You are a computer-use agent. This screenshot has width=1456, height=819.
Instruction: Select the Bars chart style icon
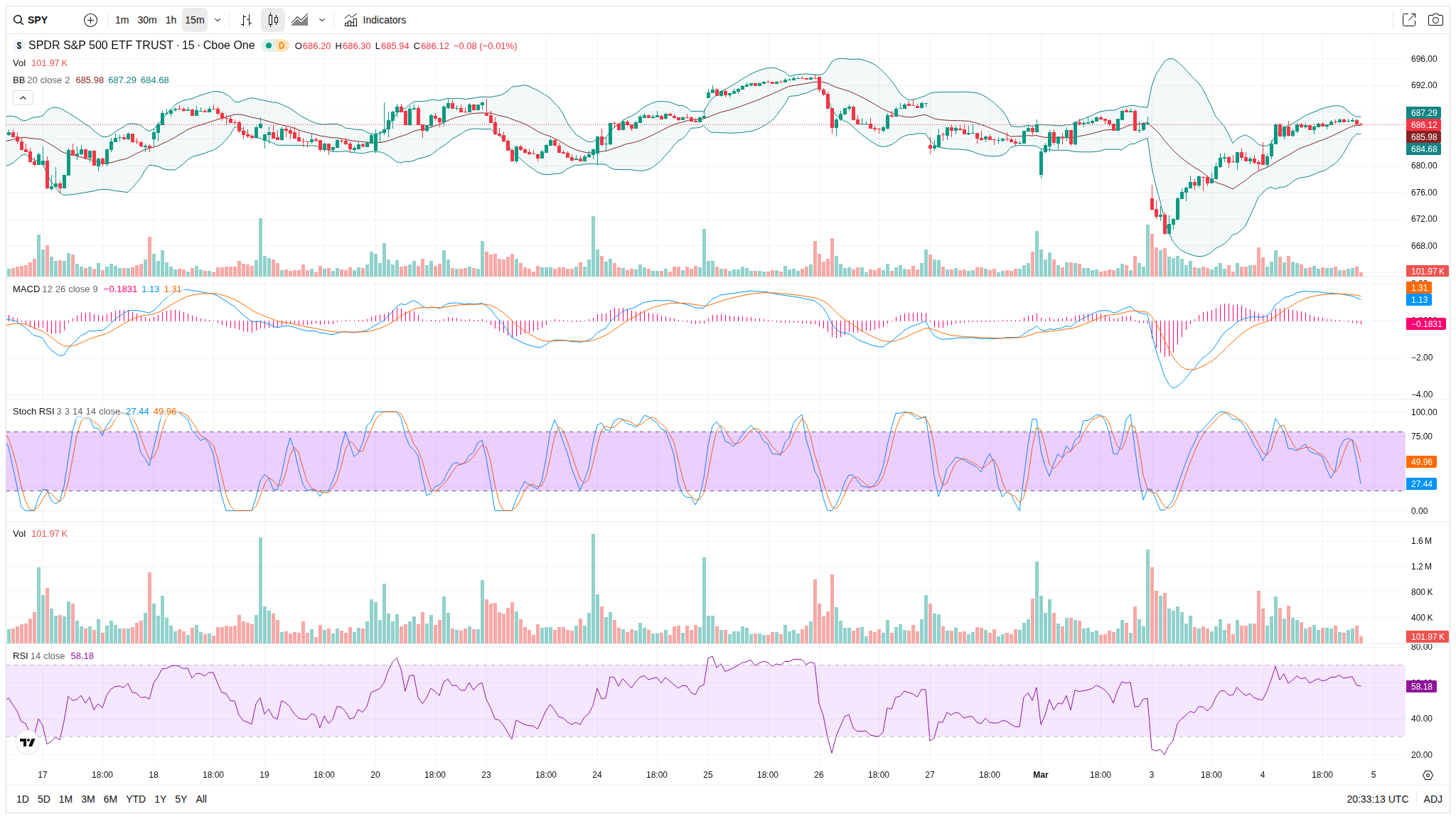pyautogui.click(x=246, y=20)
